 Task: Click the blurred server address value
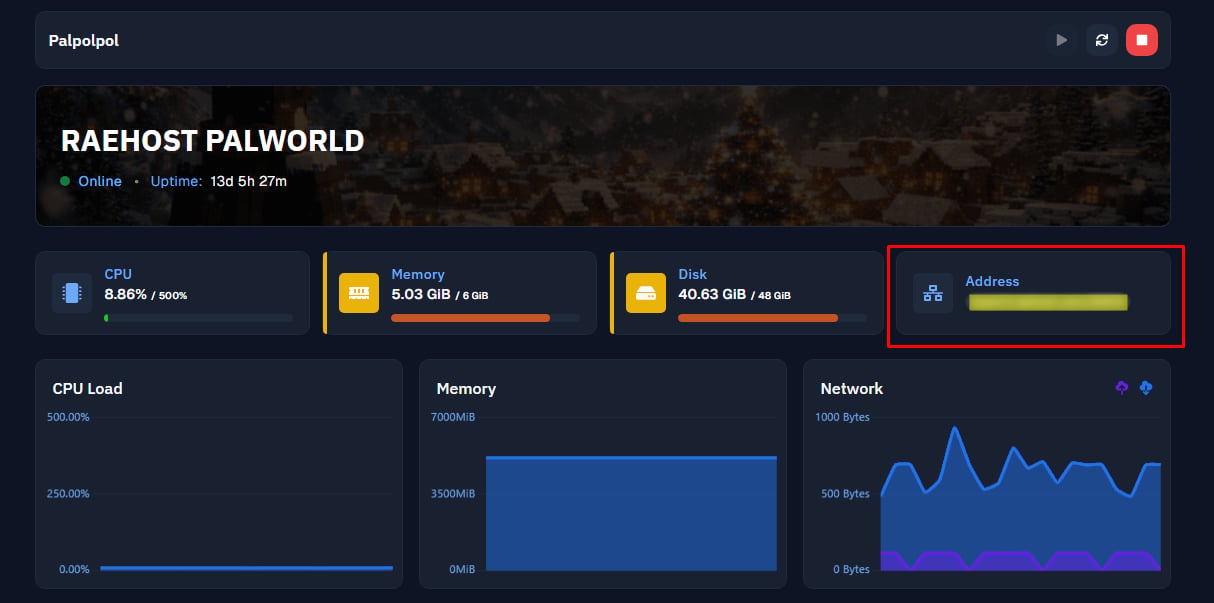pyautogui.click(x=1048, y=301)
